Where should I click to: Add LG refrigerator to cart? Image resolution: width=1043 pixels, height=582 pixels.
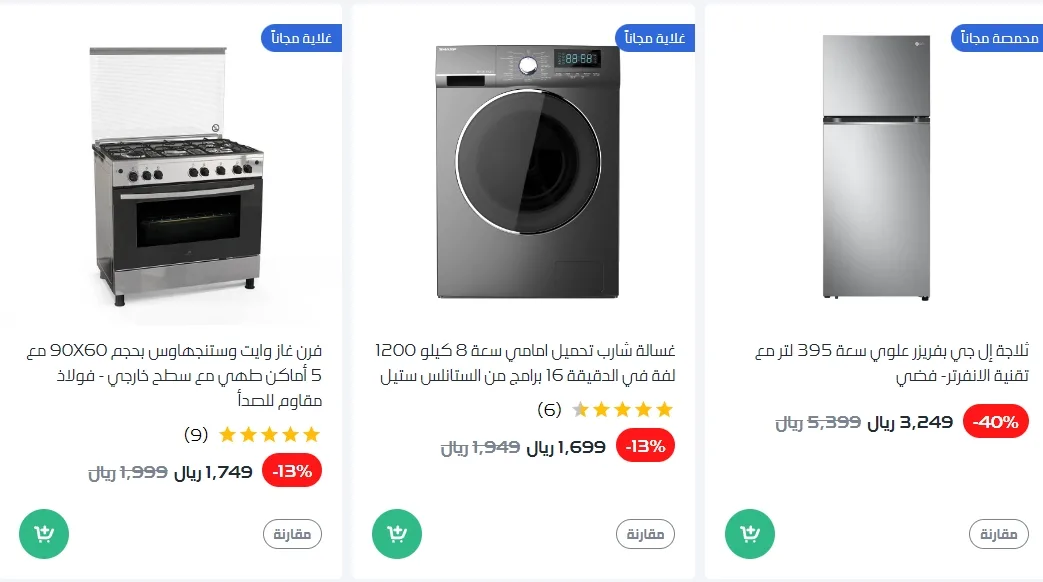click(x=749, y=535)
